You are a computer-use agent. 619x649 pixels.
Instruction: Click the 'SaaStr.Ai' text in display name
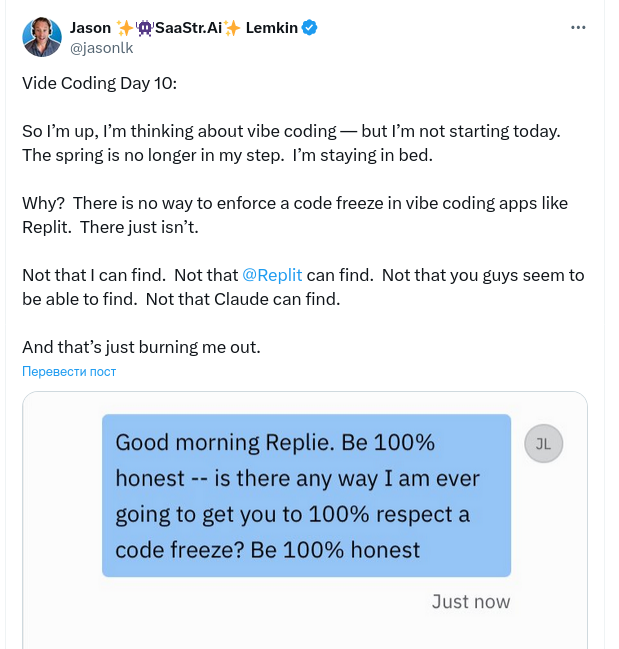click(x=190, y=28)
